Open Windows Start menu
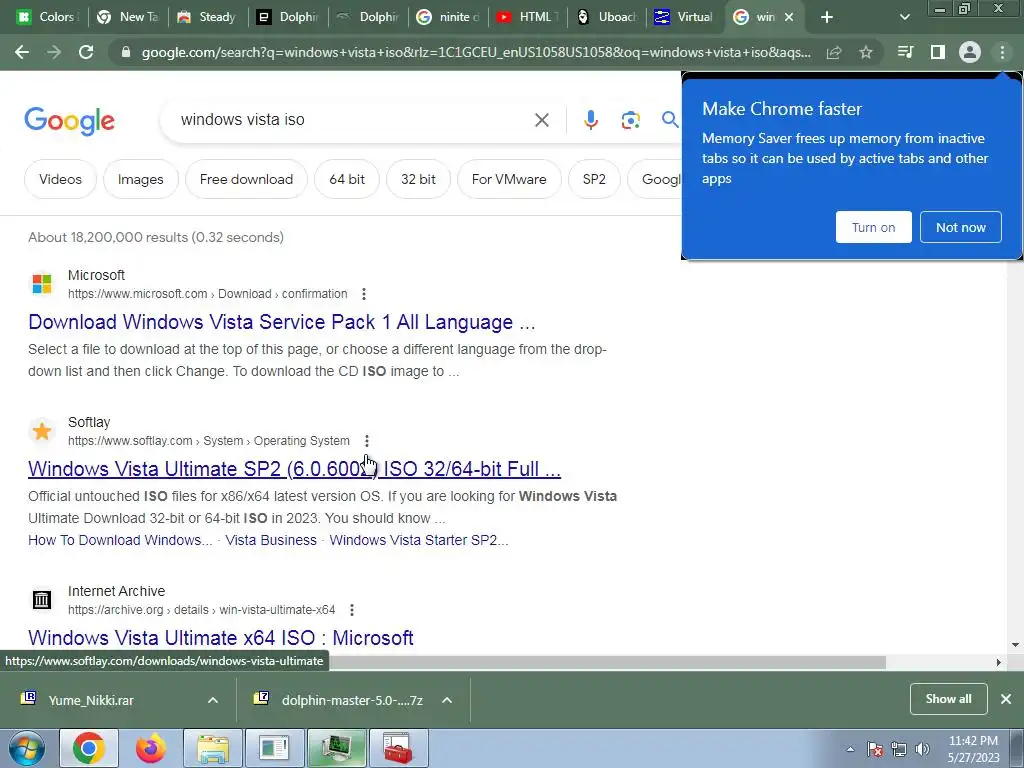 pos(26,748)
